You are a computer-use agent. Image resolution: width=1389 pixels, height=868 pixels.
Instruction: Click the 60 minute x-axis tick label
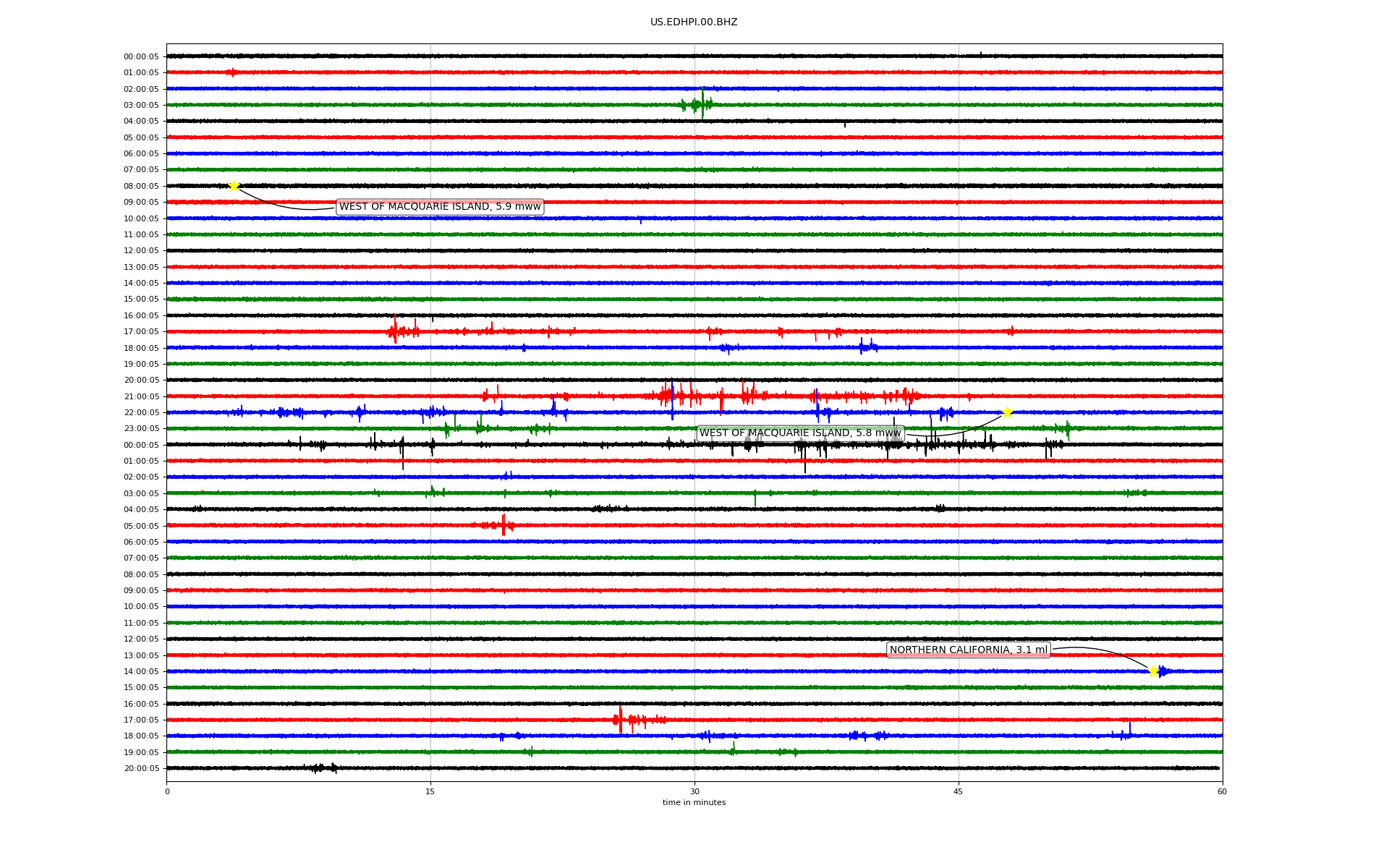(1221, 791)
